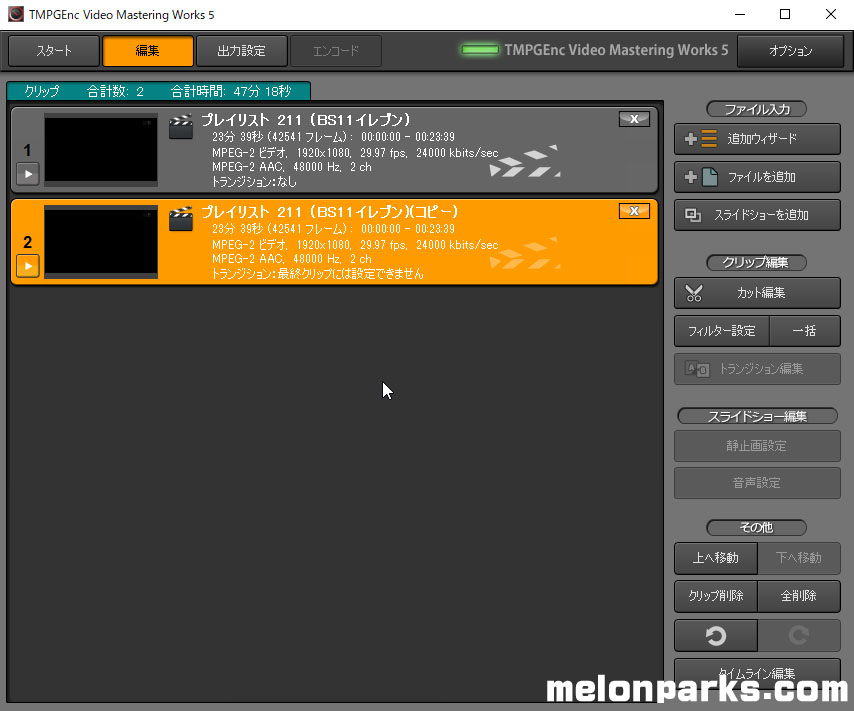Open フィルター設定 filter settings
Image resolution: width=854 pixels, height=711 pixels.
pos(722,331)
